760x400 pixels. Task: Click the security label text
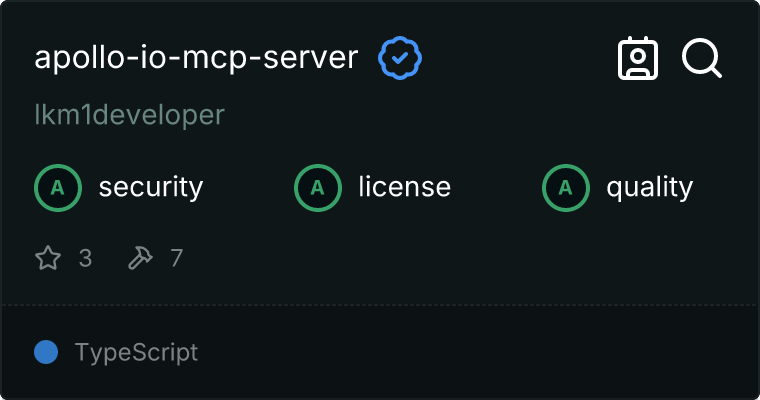[151, 187]
